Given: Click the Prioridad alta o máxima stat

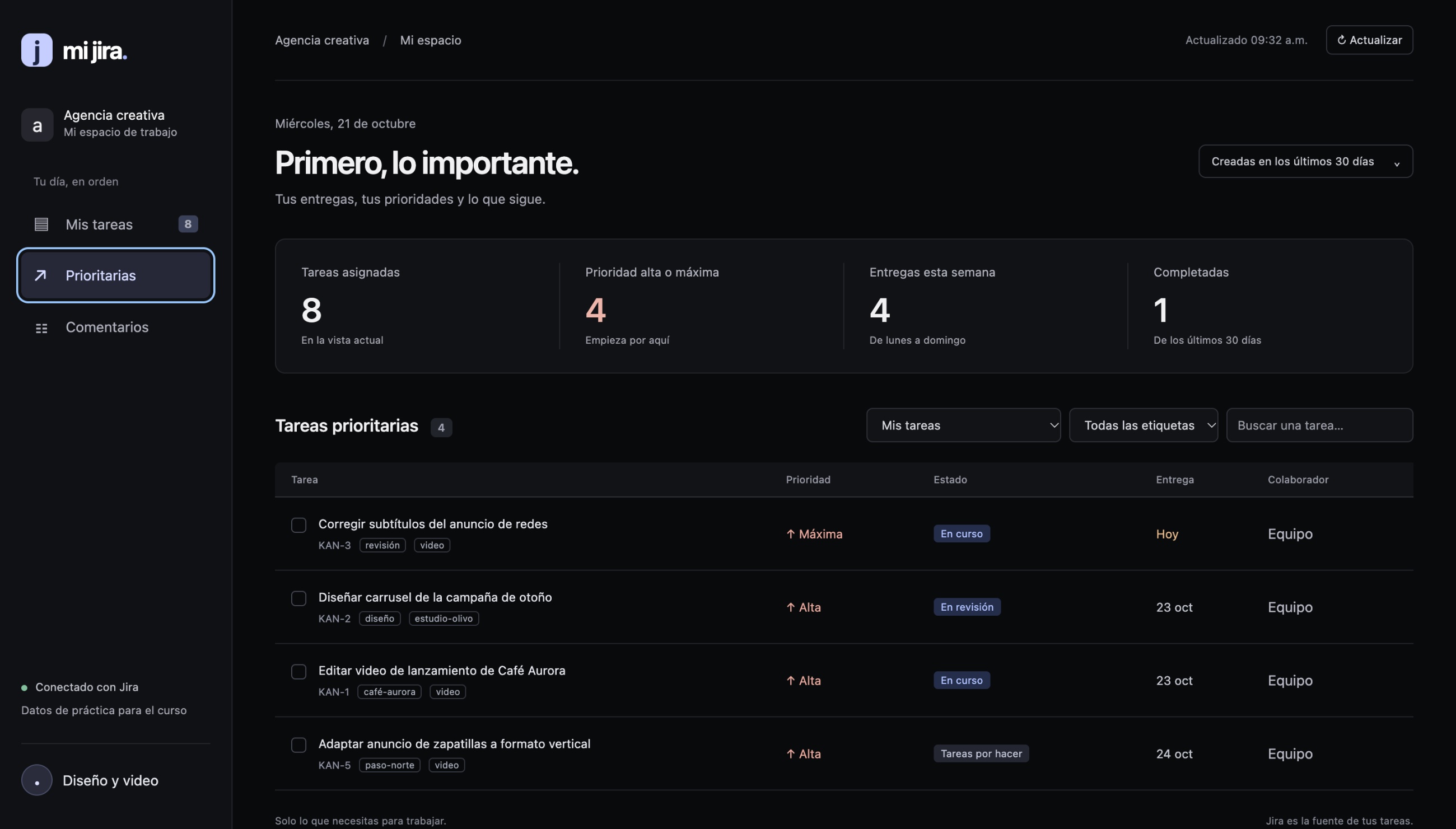Looking at the screenshot, I should tap(701, 306).
